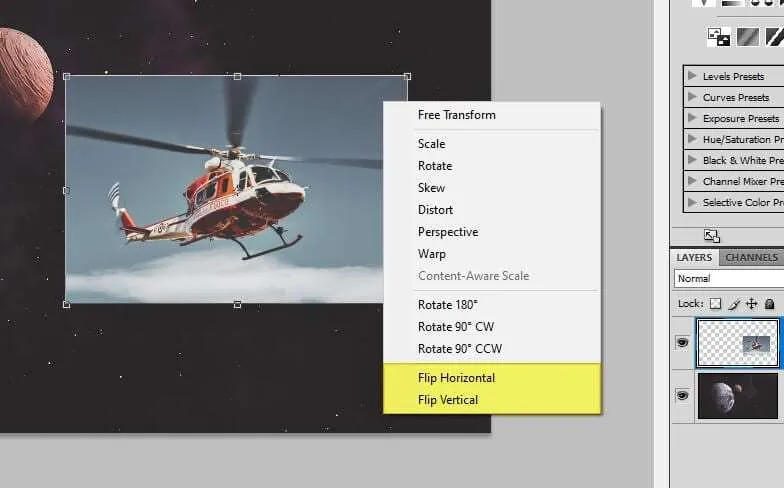Click the top-middle transform handle
The height and width of the screenshot is (488, 784).
coord(238,76)
